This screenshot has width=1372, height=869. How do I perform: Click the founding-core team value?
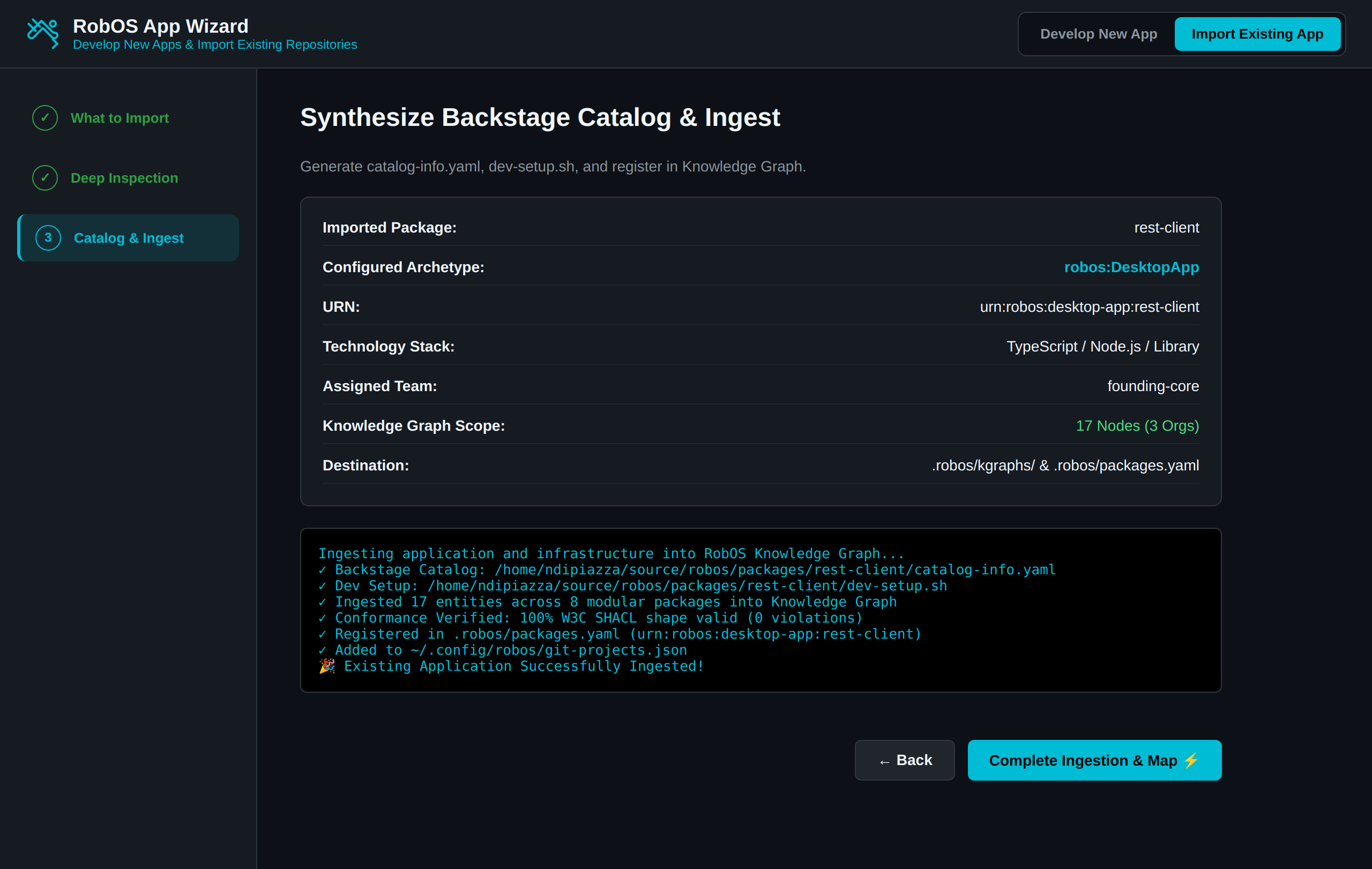pyautogui.click(x=1153, y=386)
